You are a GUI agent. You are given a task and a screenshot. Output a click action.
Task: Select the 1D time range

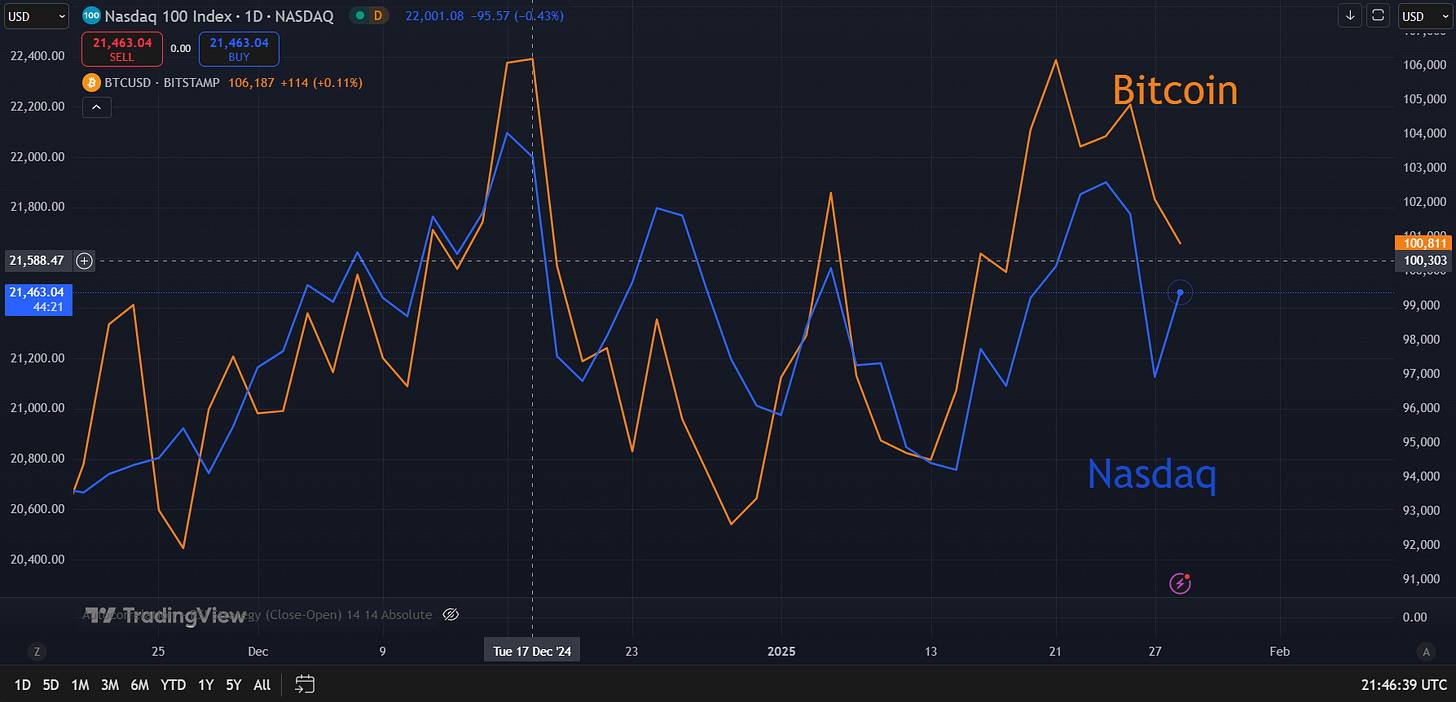22,685
